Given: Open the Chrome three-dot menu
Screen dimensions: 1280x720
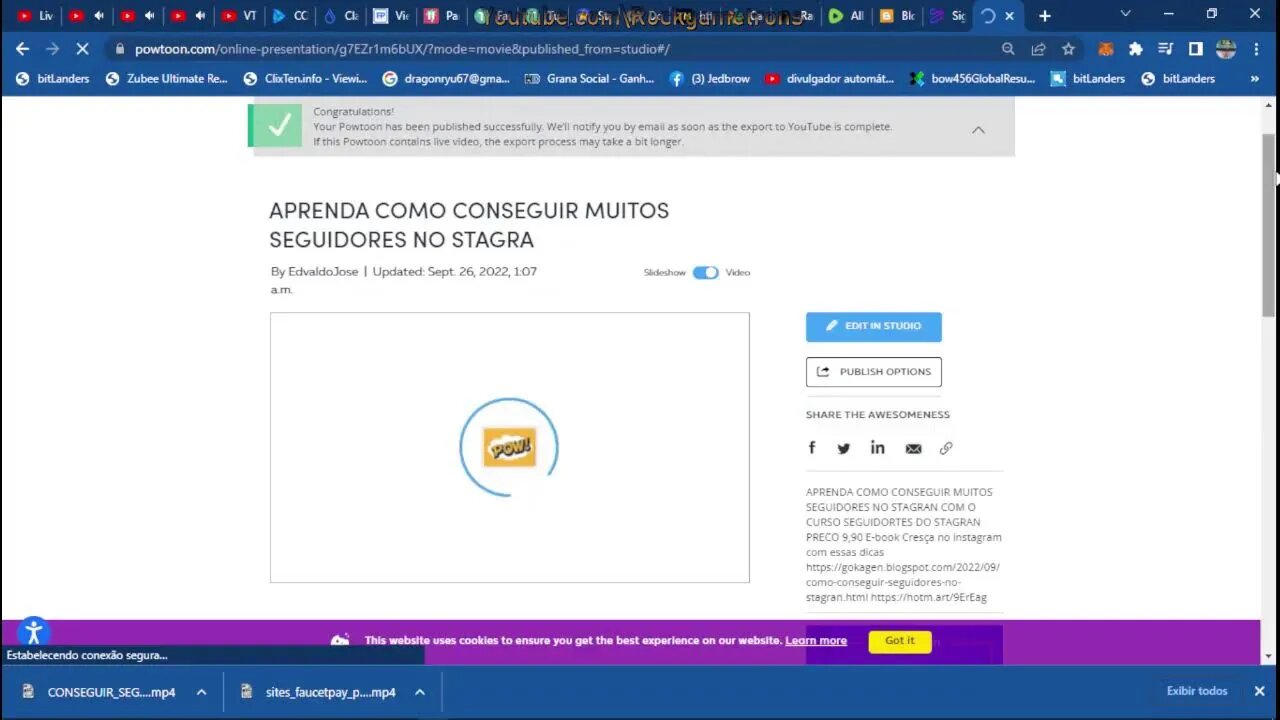Looking at the screenshot, I should (x=1256, y=49).
